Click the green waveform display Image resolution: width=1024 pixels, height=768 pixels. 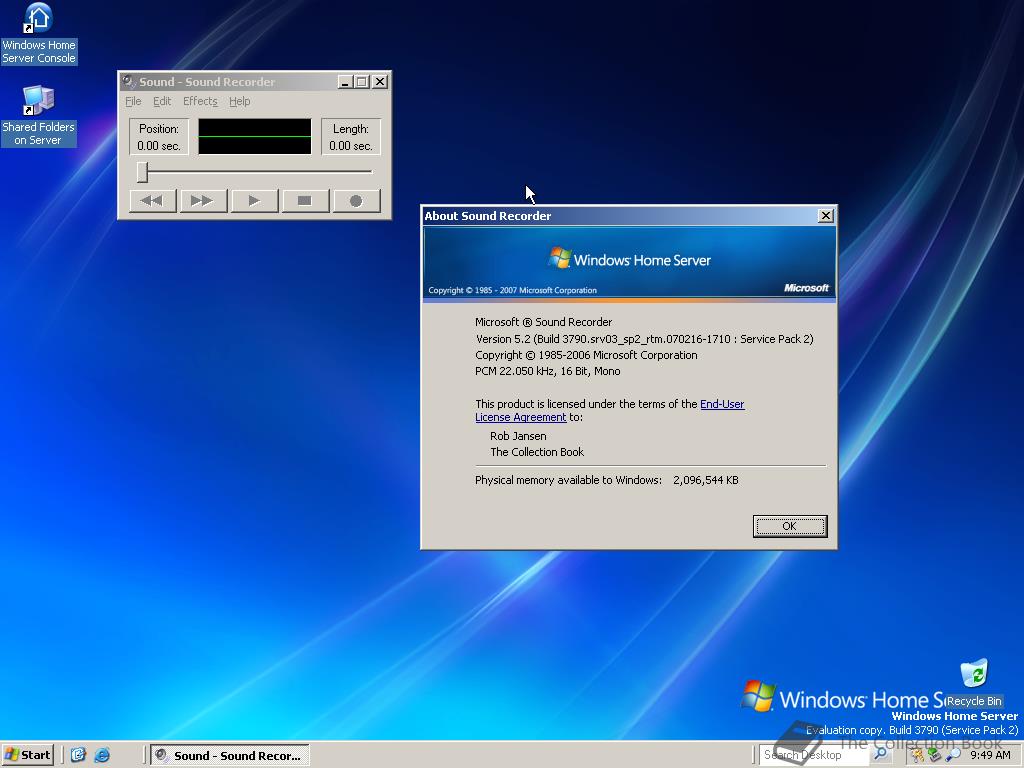tap(255, 136)
